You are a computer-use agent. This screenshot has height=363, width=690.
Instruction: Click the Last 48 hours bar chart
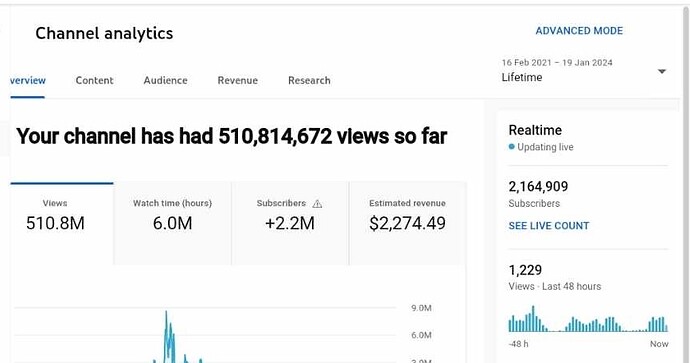(x=588, y=319)
